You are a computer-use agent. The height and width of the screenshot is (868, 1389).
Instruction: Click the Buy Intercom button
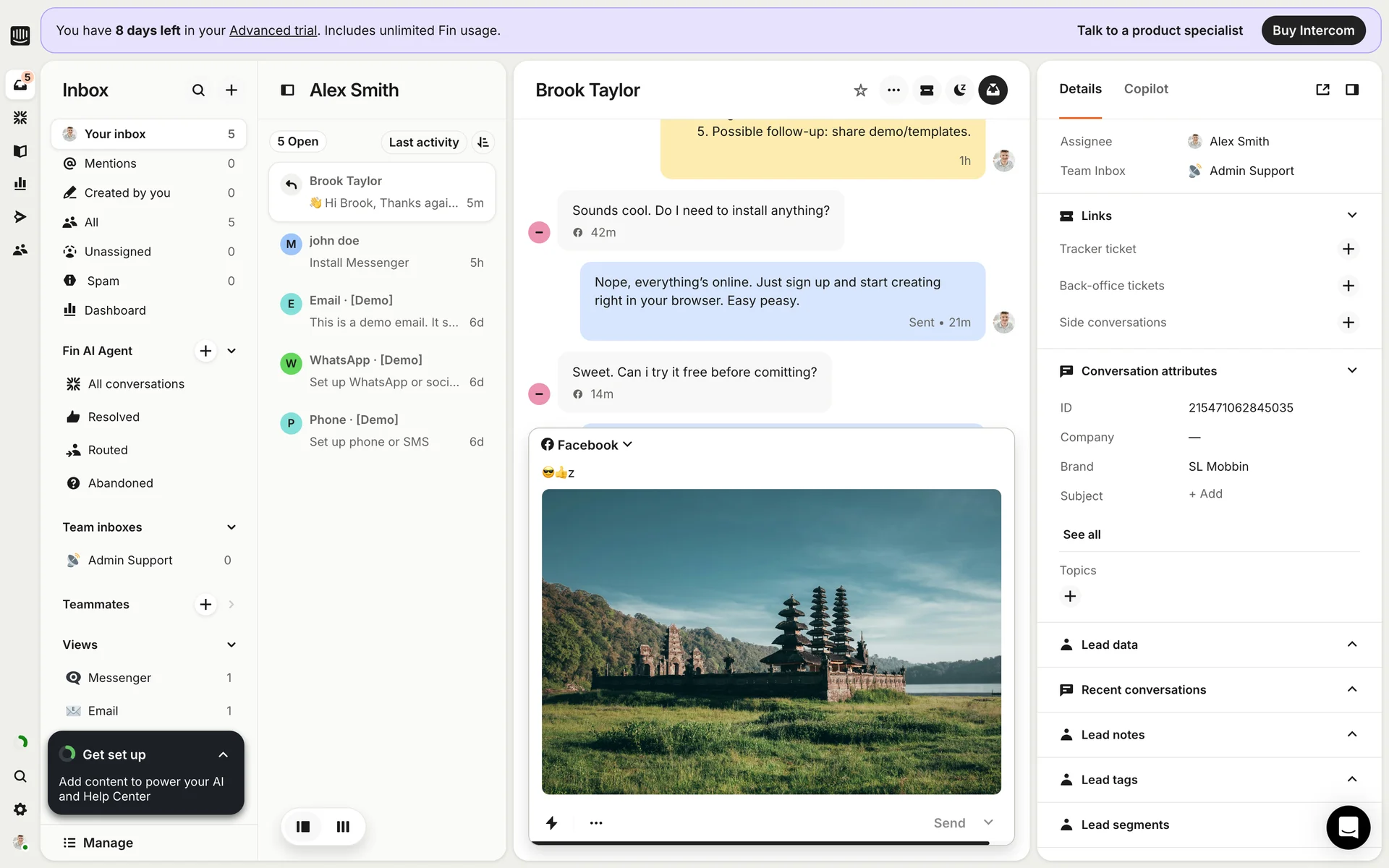coord(1312,30)
